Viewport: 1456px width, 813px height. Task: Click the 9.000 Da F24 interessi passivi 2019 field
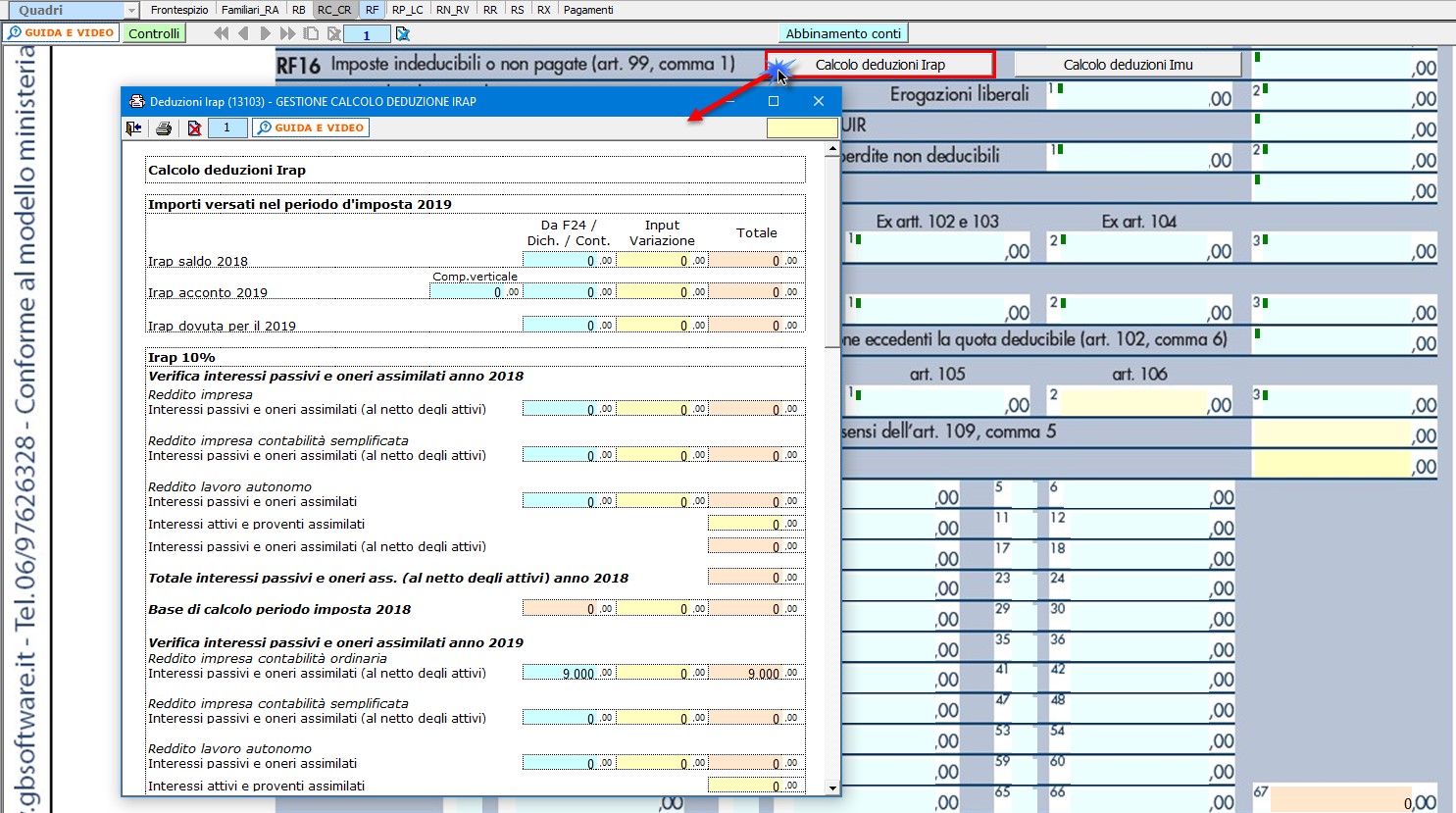click(x=569, y=673)
